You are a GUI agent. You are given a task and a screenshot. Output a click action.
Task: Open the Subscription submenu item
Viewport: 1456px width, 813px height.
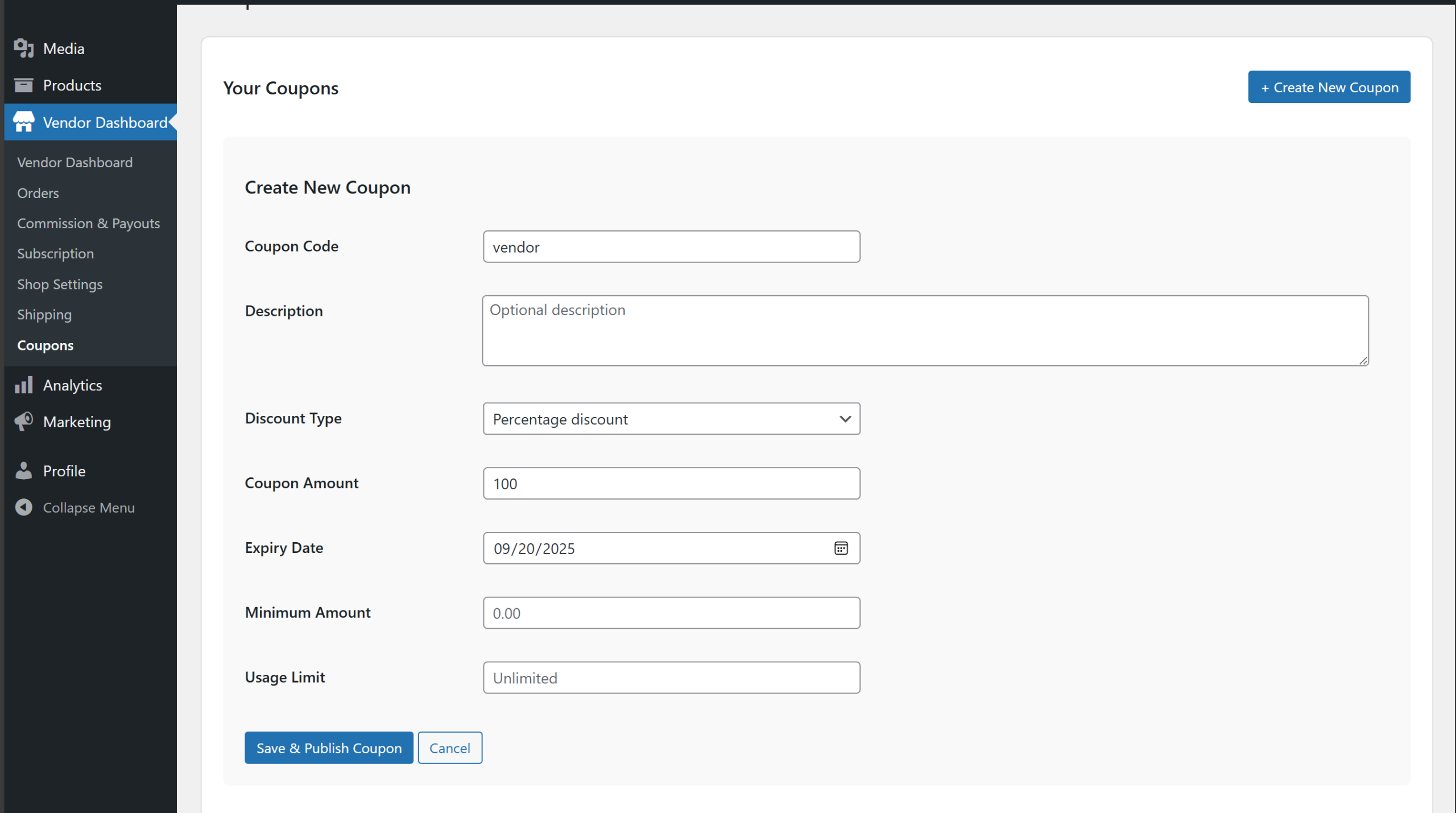(x=55, y=254)
